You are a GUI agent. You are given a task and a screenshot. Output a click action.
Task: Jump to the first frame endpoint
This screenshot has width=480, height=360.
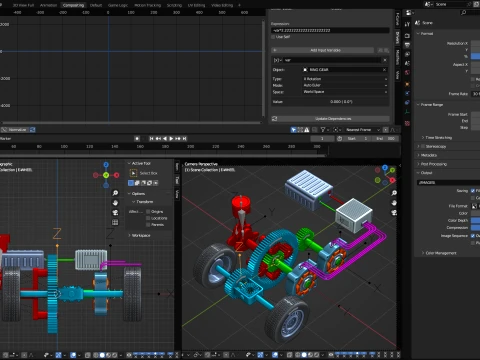(151, 138)
